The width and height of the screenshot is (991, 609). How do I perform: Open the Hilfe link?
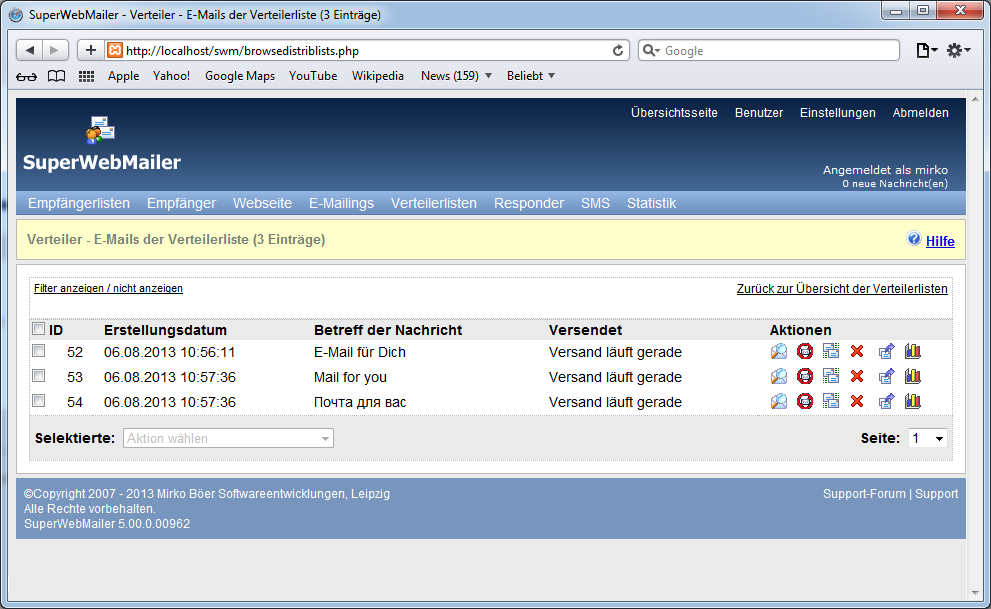tap(940, 241)
